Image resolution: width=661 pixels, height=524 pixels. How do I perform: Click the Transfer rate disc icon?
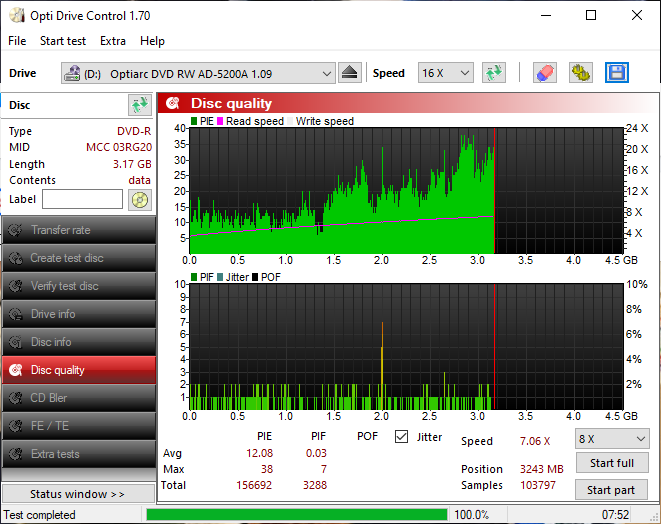point(15,230)
